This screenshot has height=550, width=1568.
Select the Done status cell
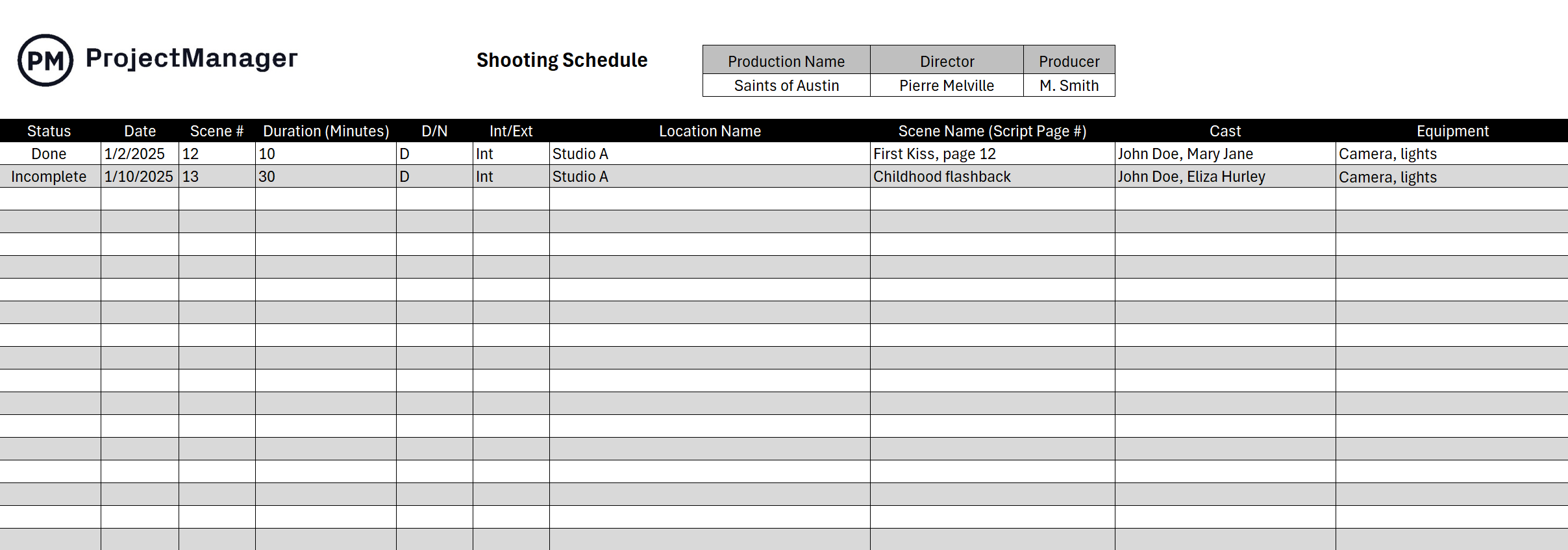pos(49,154)
